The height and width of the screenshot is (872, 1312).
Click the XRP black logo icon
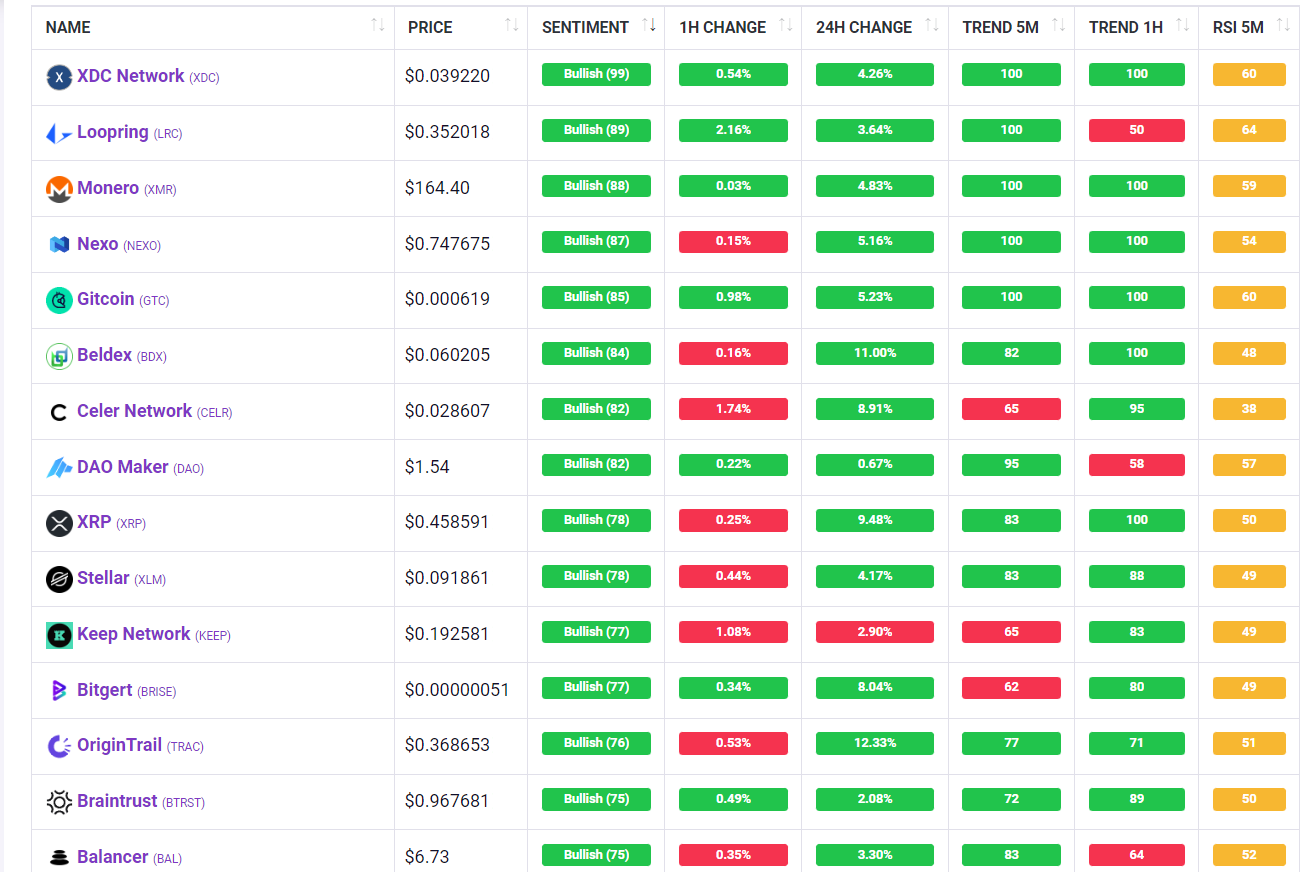59,523
